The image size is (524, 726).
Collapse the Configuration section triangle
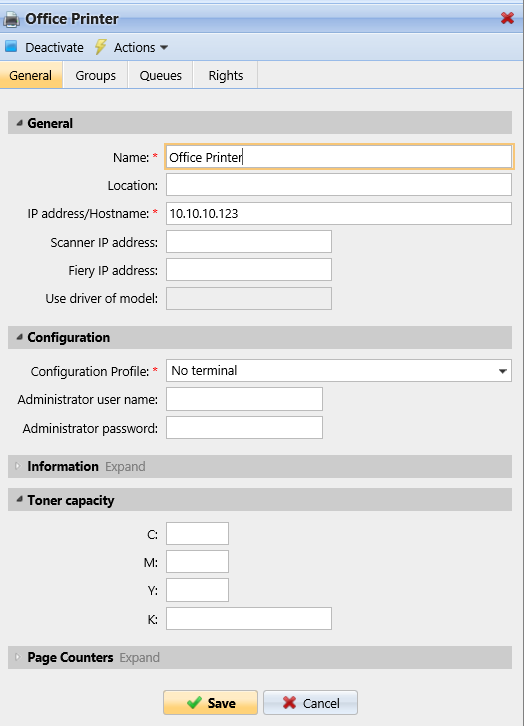pos(19,337)
